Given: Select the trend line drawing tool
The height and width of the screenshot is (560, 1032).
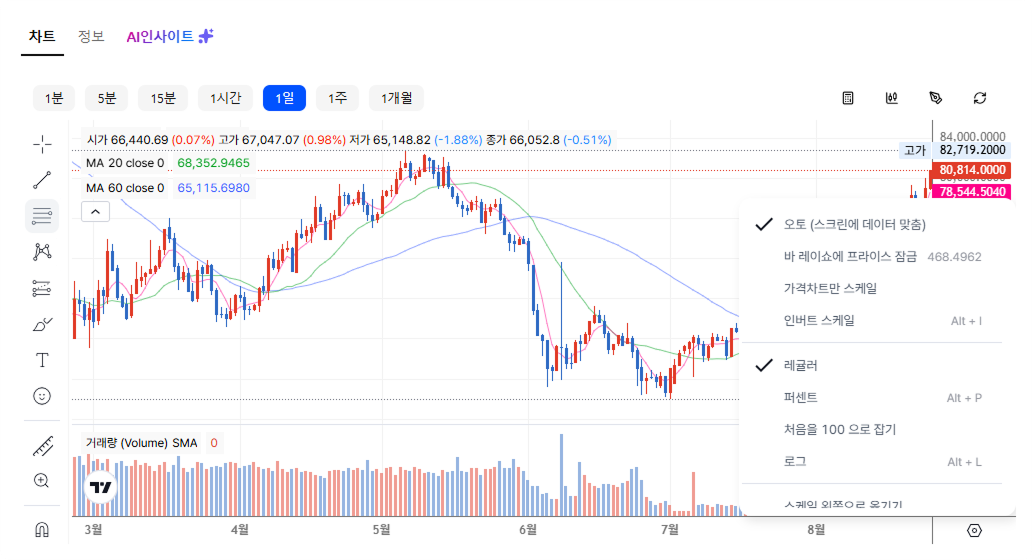Looking at the screenshot, I should [x=42, y=180].
